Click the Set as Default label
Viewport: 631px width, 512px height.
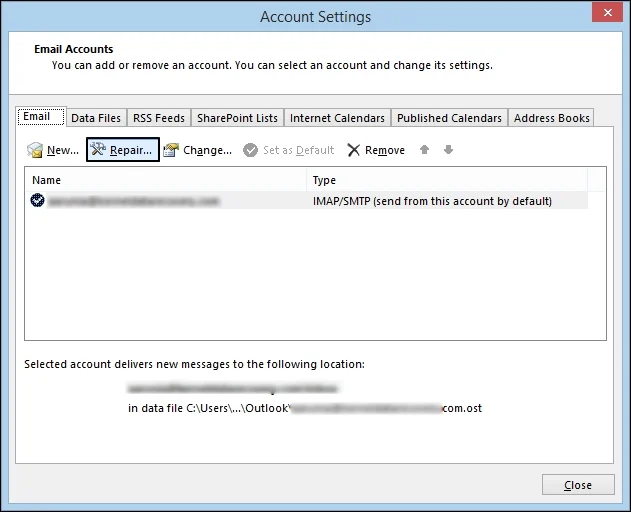click(299, 150)
